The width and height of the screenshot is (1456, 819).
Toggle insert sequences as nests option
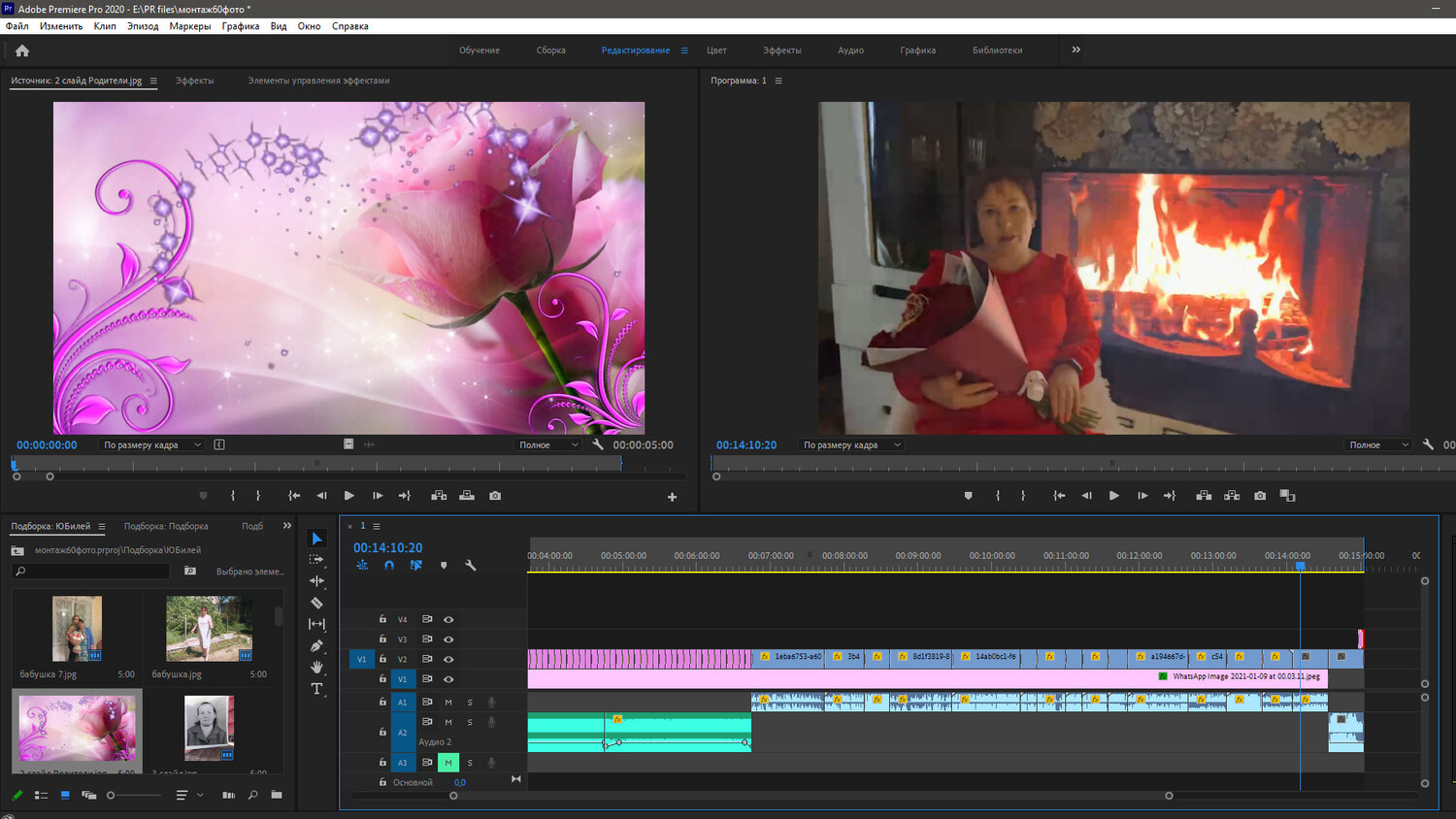[x=362, y=565]
